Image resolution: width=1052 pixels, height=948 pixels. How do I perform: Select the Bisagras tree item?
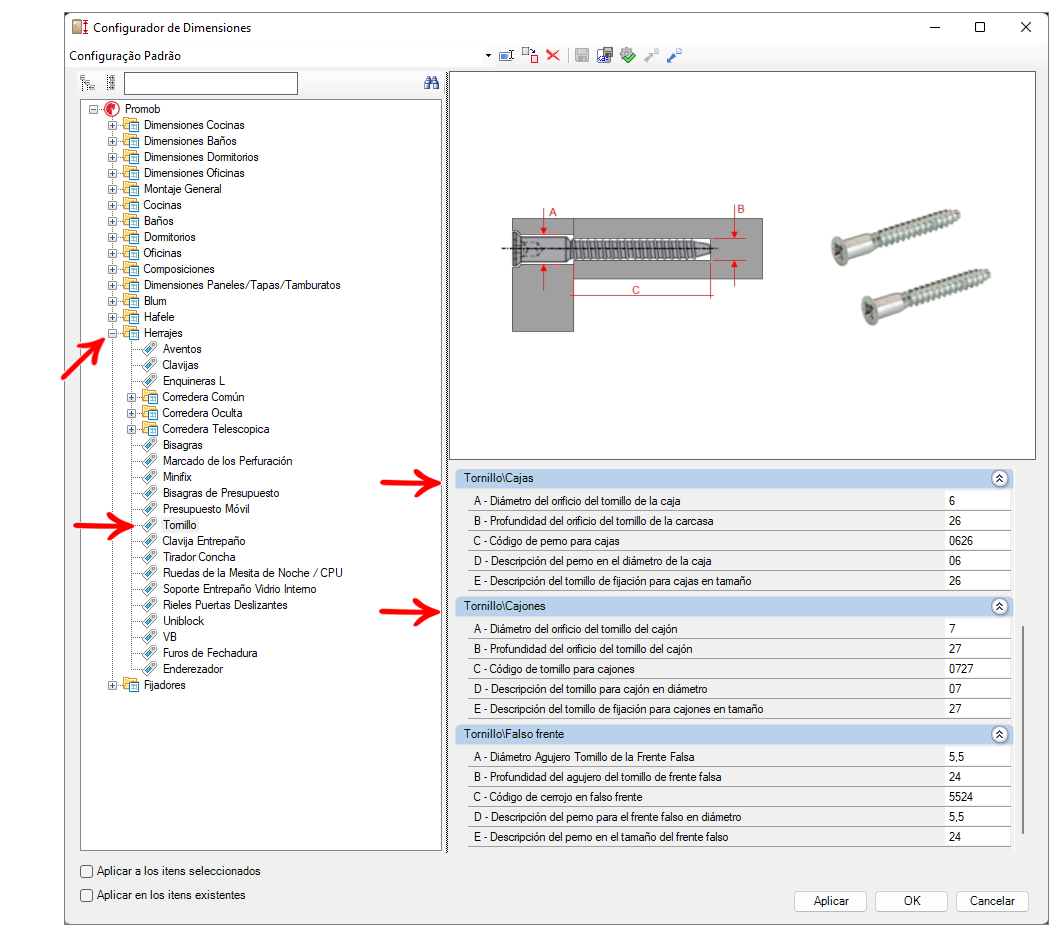pos(182,445)
